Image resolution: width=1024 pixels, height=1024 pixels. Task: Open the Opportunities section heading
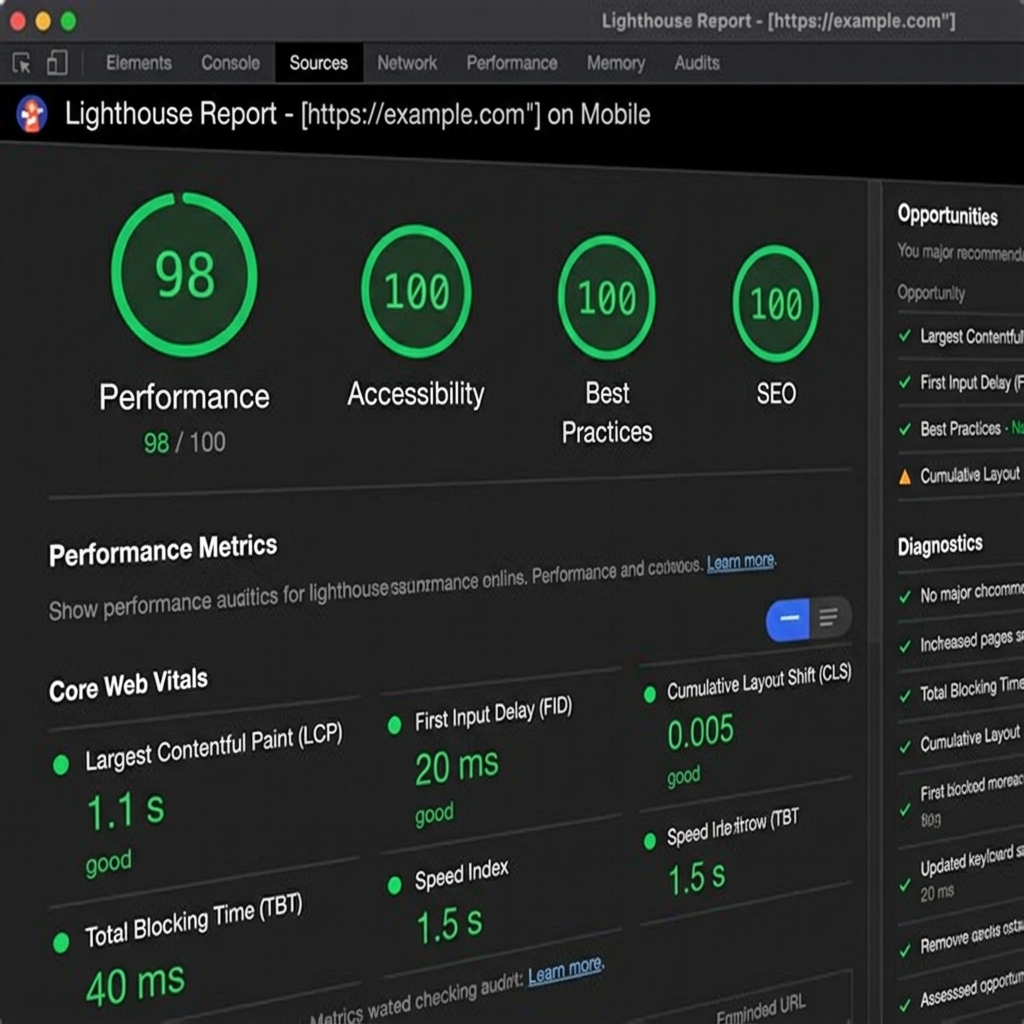[948, 215]
